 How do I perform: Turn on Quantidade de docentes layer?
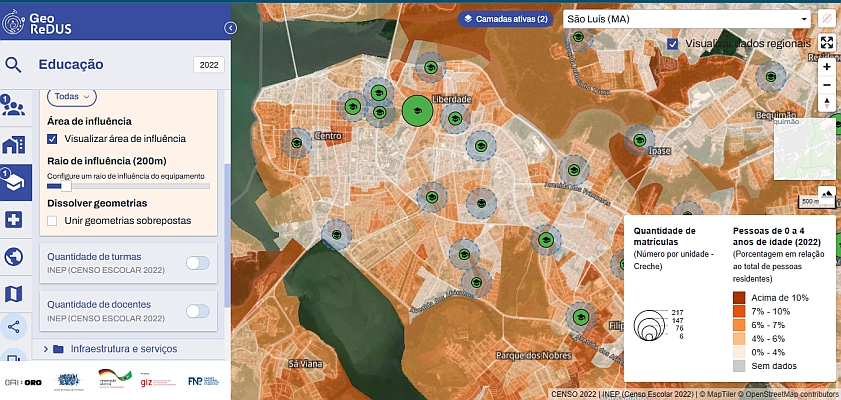point(198,311)
